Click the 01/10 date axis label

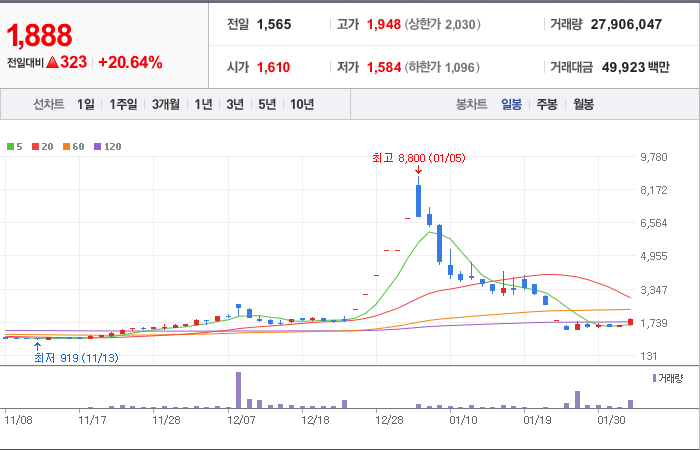pos(463,420)
